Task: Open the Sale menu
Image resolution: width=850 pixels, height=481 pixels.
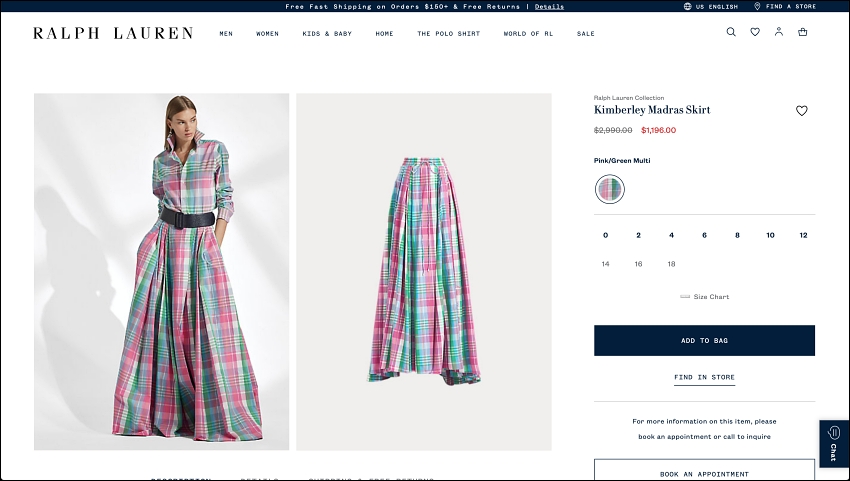Action: pyautogui.click(x=585, y=34)
